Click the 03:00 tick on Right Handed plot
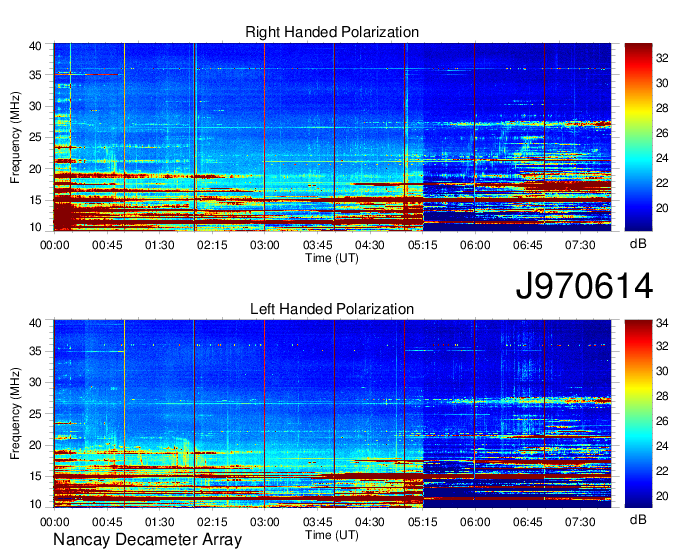Screen dimensions: 680x552 coord(265,245)
